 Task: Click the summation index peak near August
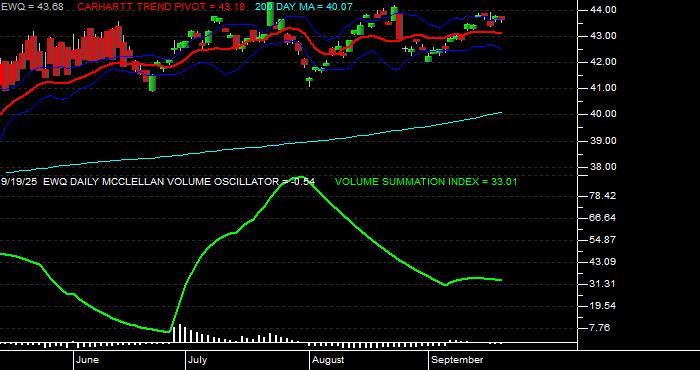pos(301,178)
